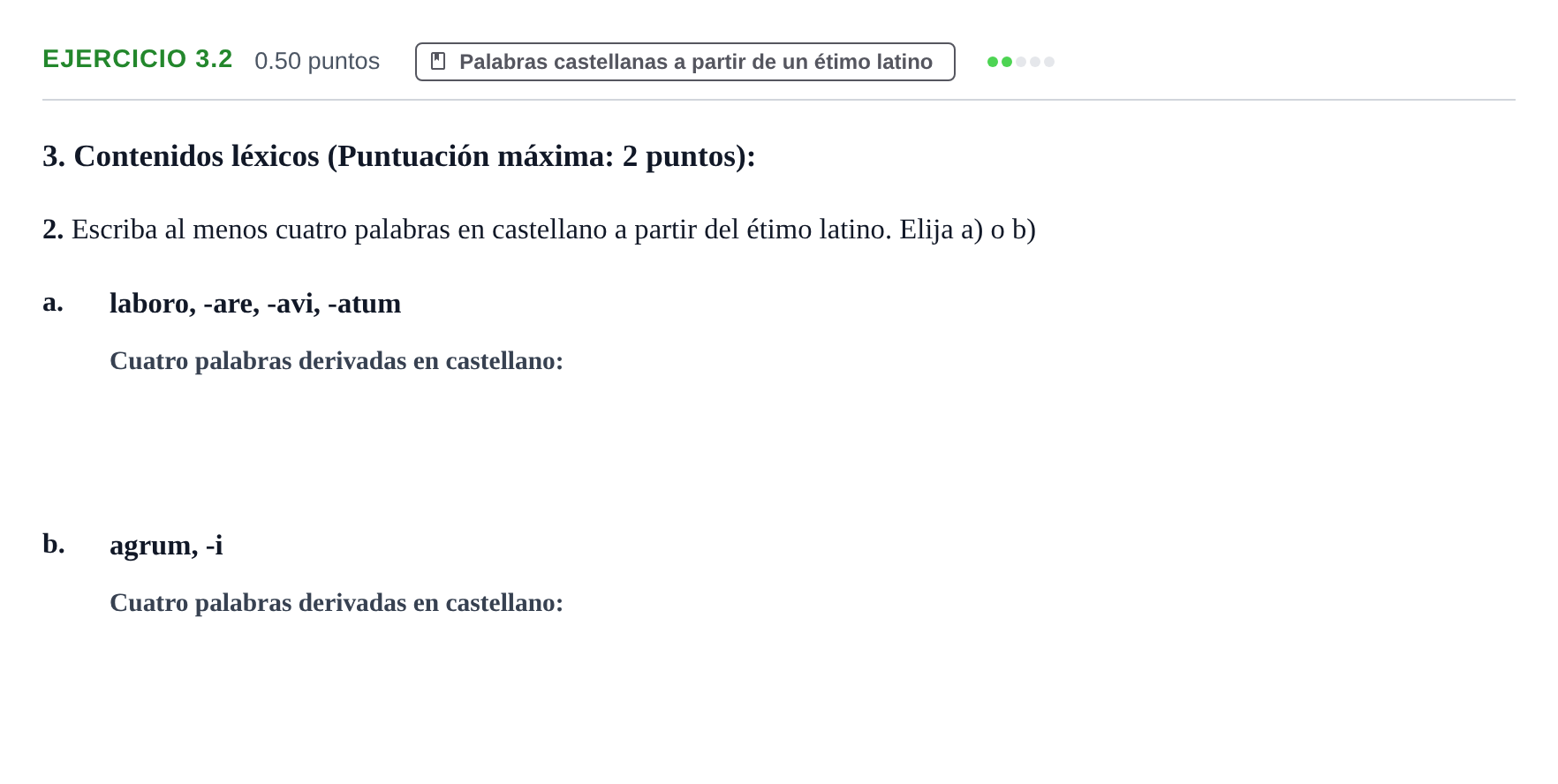Open the 'Palabras castellanas a partir de un étimo latino' tag
The height and width of the screenshot is (784, 1558).
pos(685,62)
